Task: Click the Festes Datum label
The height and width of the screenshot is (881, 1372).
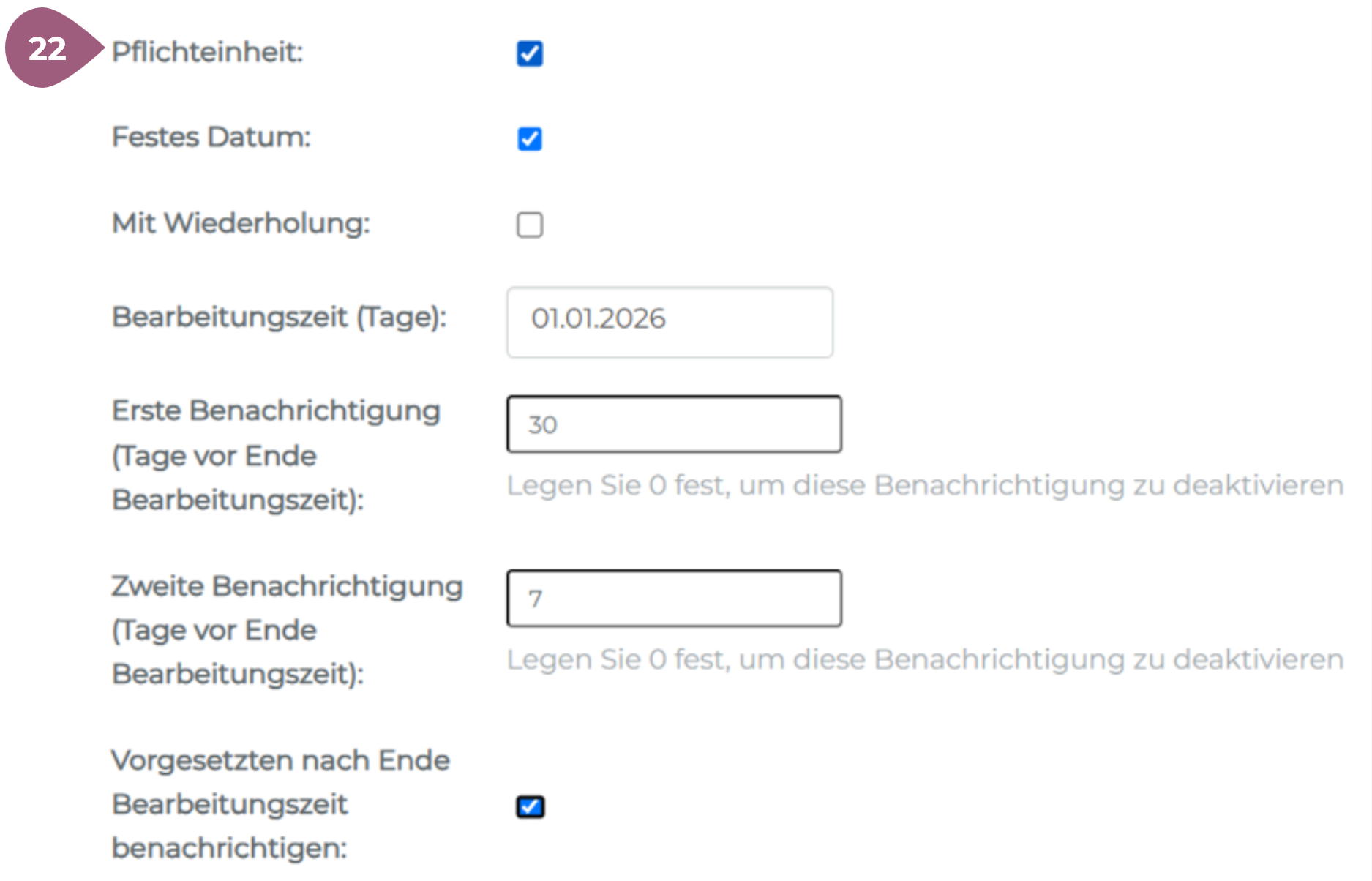Action: point(211,137)
